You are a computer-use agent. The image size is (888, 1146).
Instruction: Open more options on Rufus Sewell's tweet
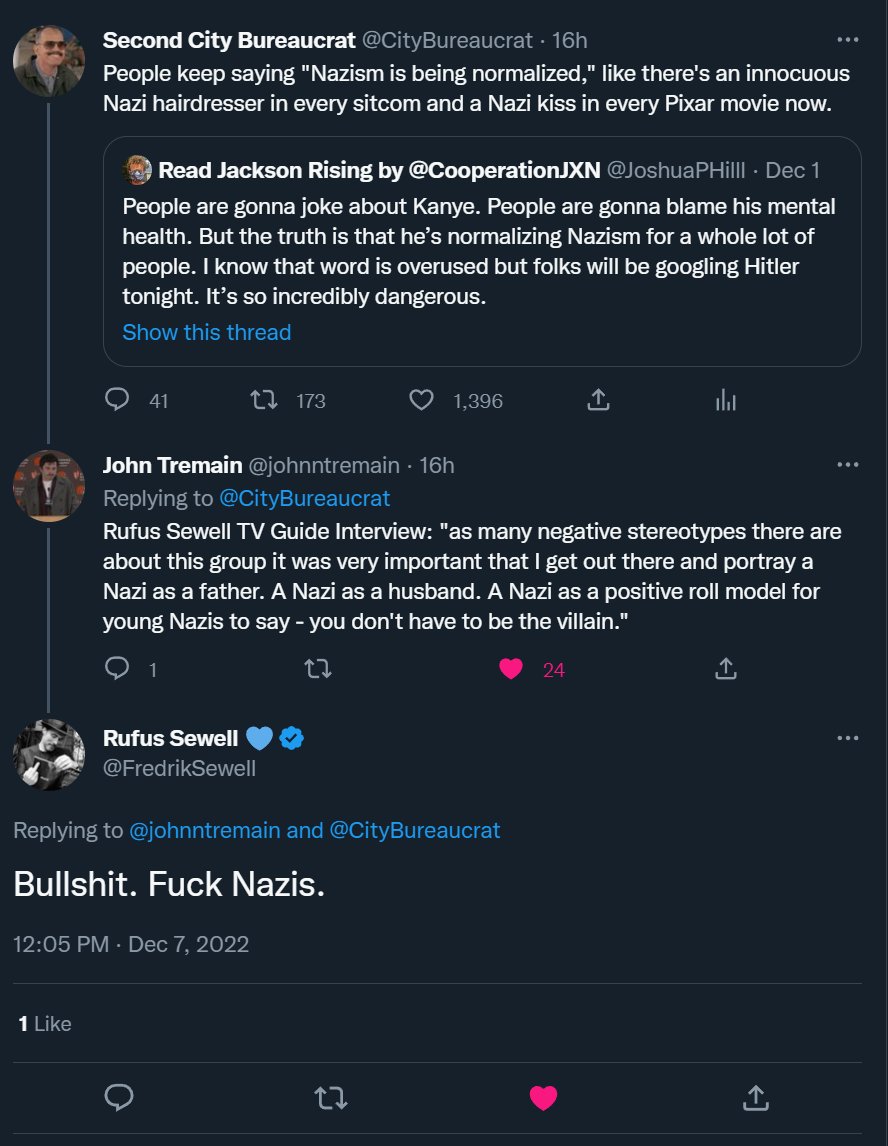click(x=847, y=738)
